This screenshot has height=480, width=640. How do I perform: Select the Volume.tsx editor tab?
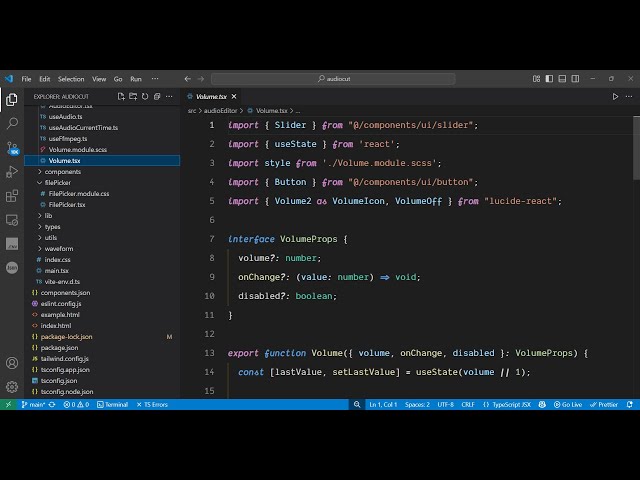click(x=211, y=97)
